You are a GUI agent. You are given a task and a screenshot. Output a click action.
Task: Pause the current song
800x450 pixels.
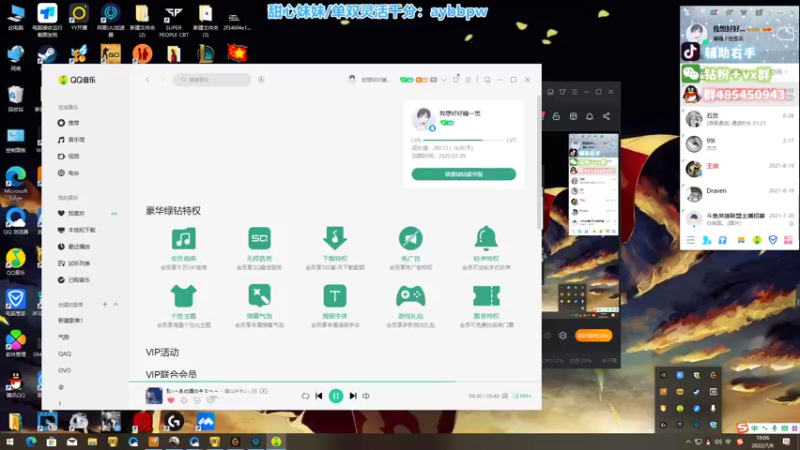(x=336, y=396)
